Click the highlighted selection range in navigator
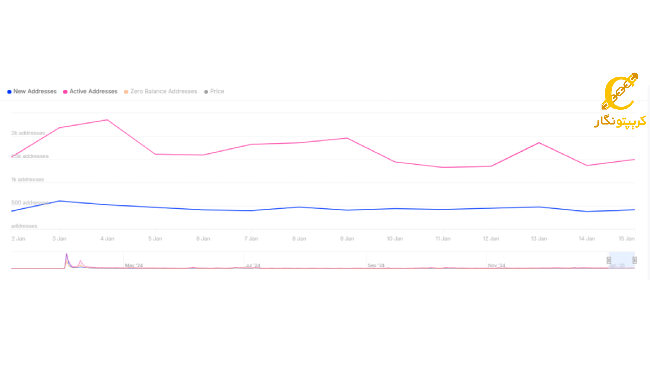The height and width of the screenshot is (365, 650). pos(621,260)
